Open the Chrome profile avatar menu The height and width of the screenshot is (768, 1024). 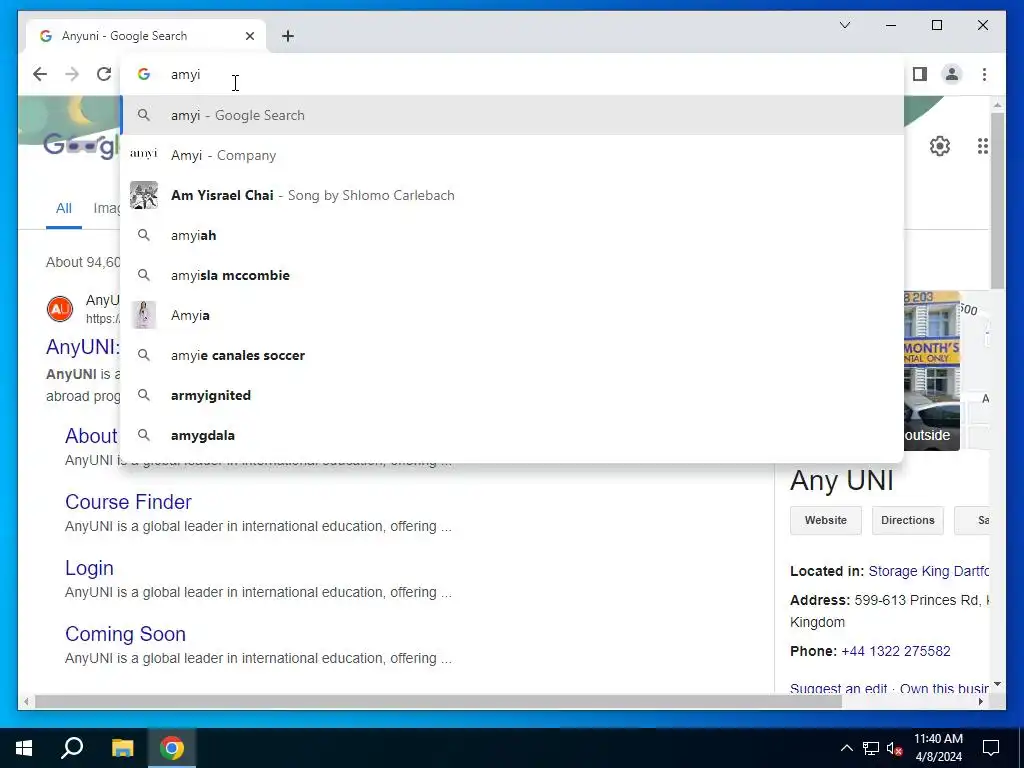952,74
